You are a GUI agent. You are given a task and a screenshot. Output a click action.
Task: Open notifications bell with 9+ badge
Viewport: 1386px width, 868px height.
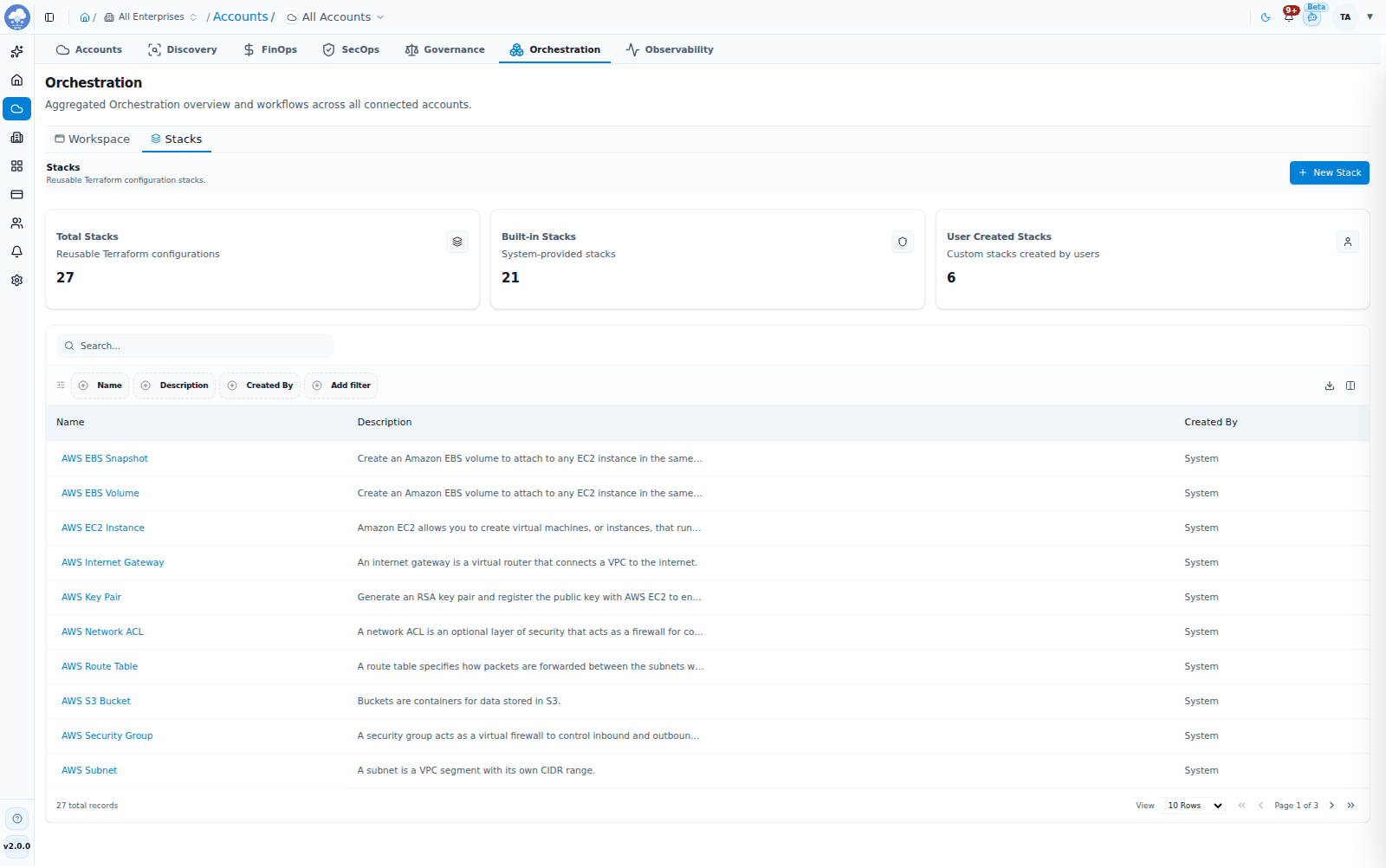tap(1289, 16)
